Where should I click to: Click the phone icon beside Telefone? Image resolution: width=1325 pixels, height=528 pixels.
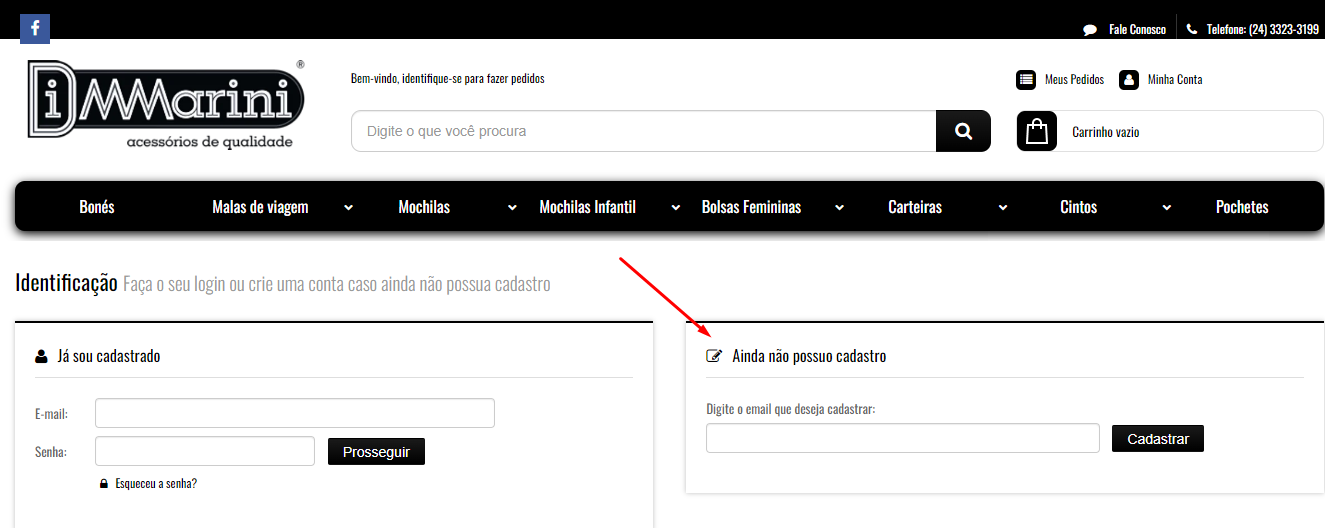coord(1192,30)
